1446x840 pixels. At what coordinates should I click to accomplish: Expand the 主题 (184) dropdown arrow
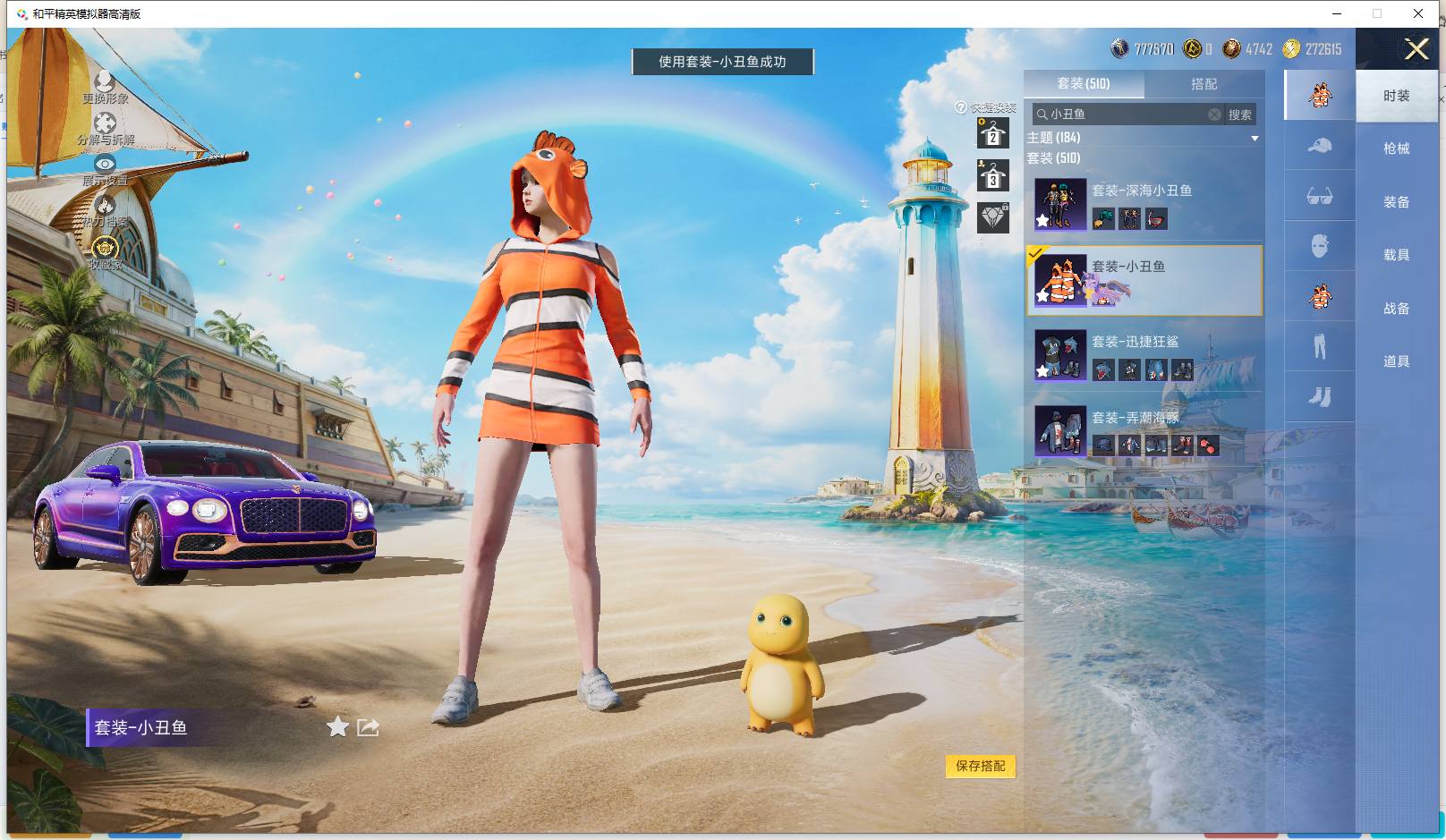(x=1255, y=138)
